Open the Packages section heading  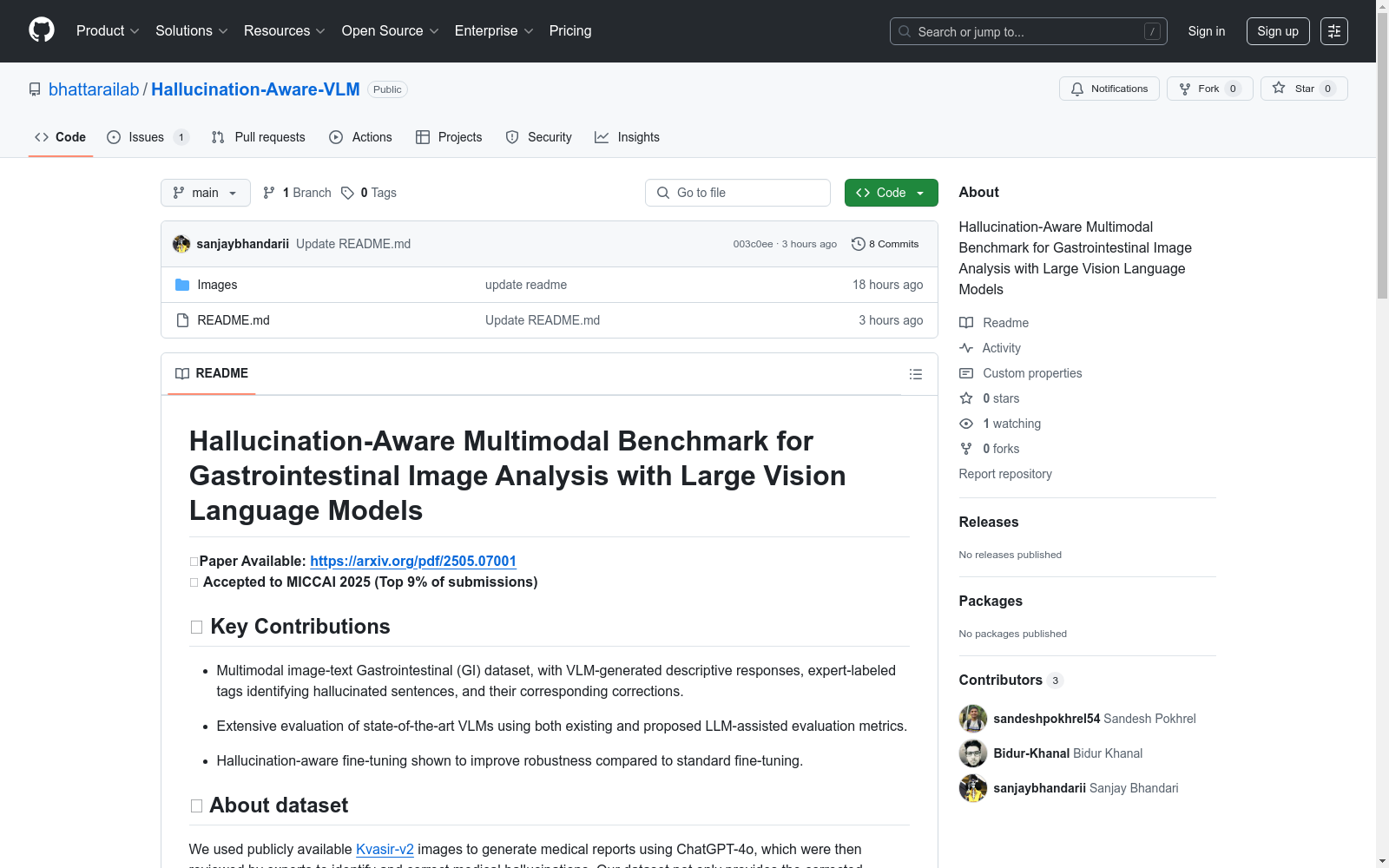click(991, 601)
